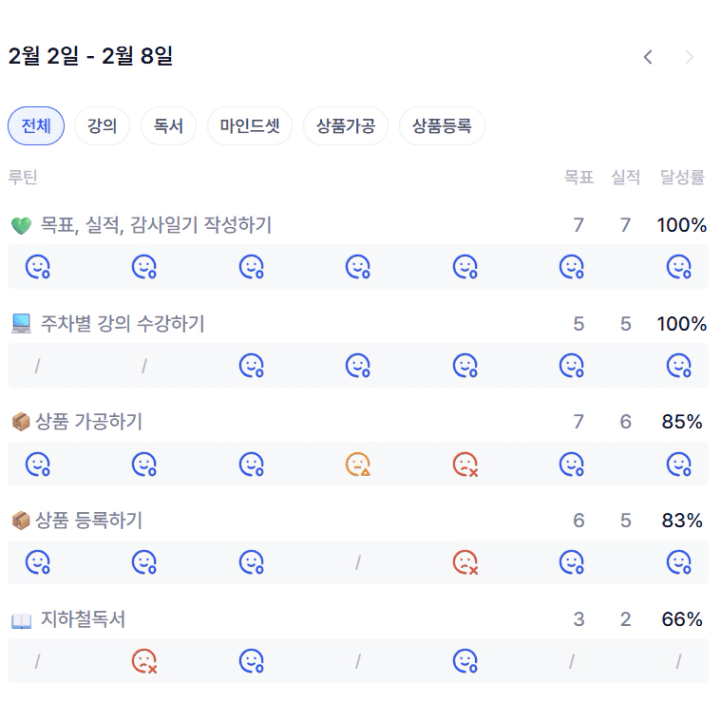721x702 pixels.
Task: Click the book icon beside 지하철독서
Action: 21,621
